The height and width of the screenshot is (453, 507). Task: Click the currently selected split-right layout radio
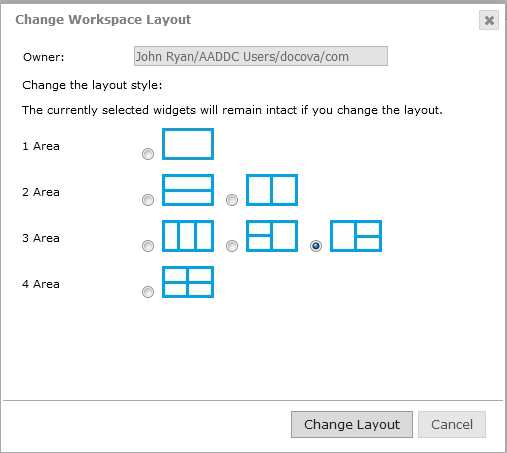[316, 246]
